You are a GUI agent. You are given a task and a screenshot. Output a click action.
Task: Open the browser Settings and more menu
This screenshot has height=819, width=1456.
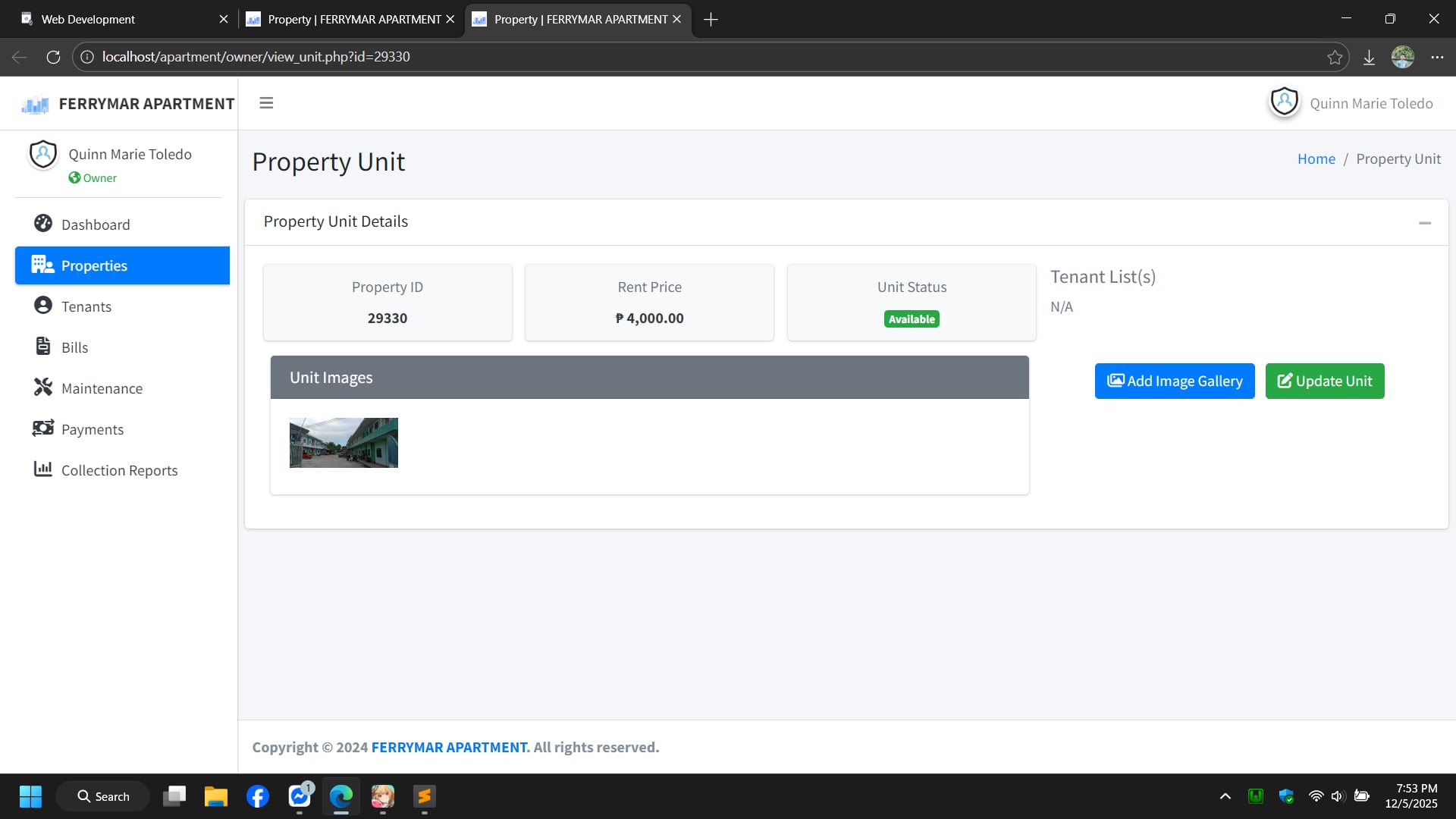click(x=1436, y=57)
